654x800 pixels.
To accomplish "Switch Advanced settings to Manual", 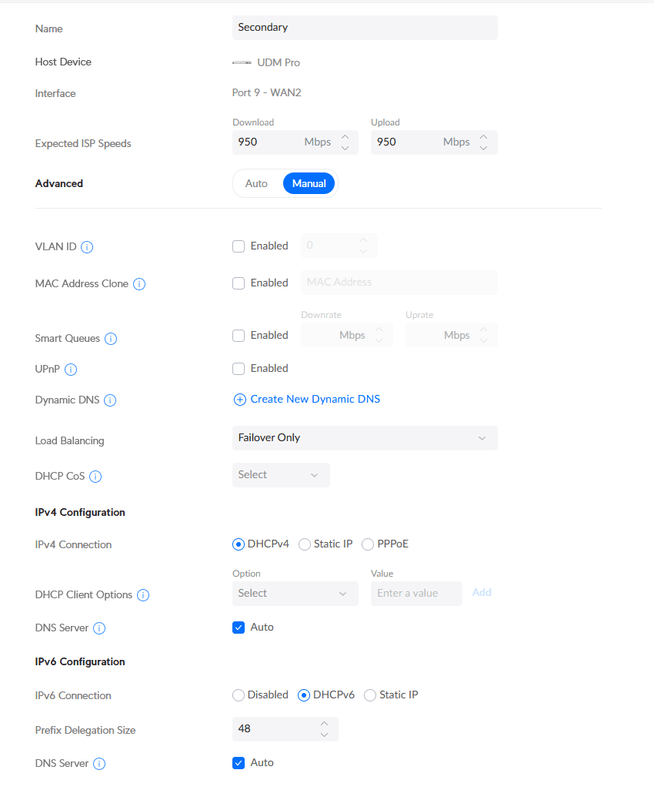I will click(x=309, y=184).
